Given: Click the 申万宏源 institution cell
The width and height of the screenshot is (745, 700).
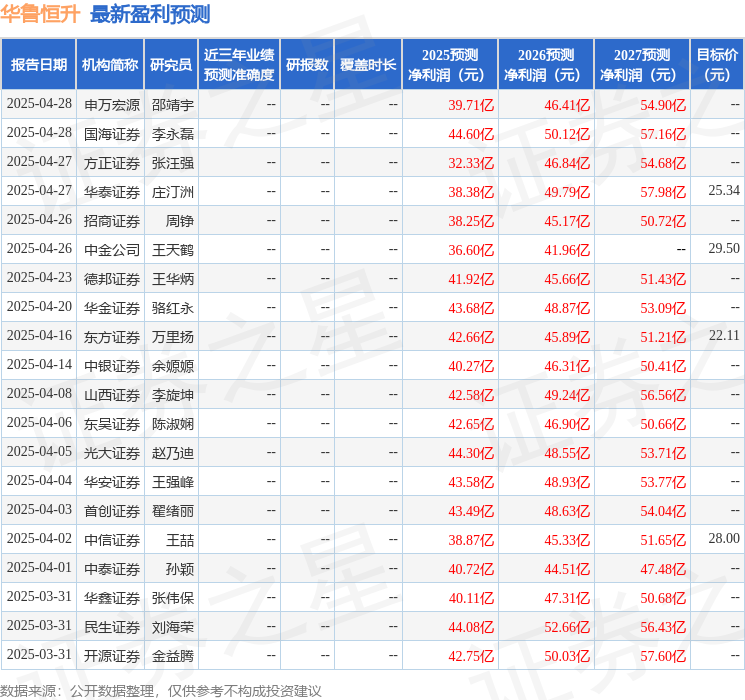Looking at the screenshot, I should (x=112, y=105).
